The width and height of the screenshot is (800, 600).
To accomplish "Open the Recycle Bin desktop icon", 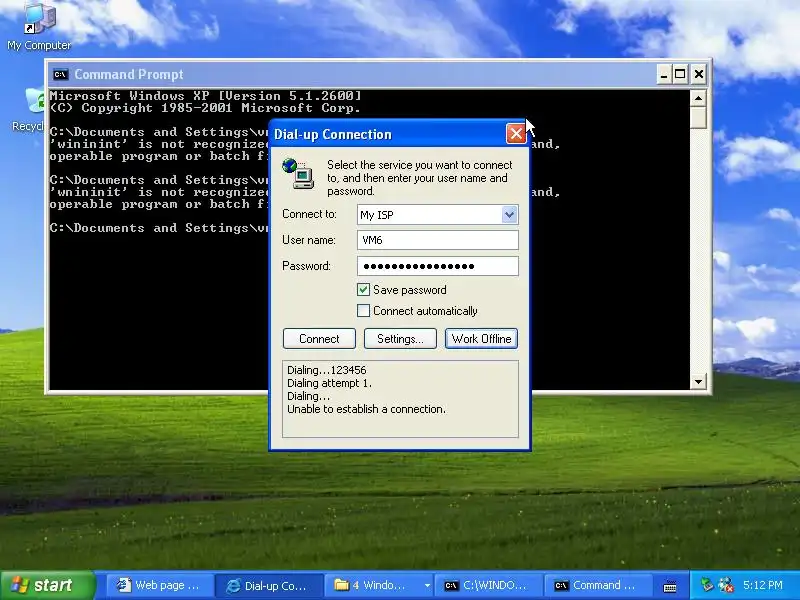I will 30,110.
